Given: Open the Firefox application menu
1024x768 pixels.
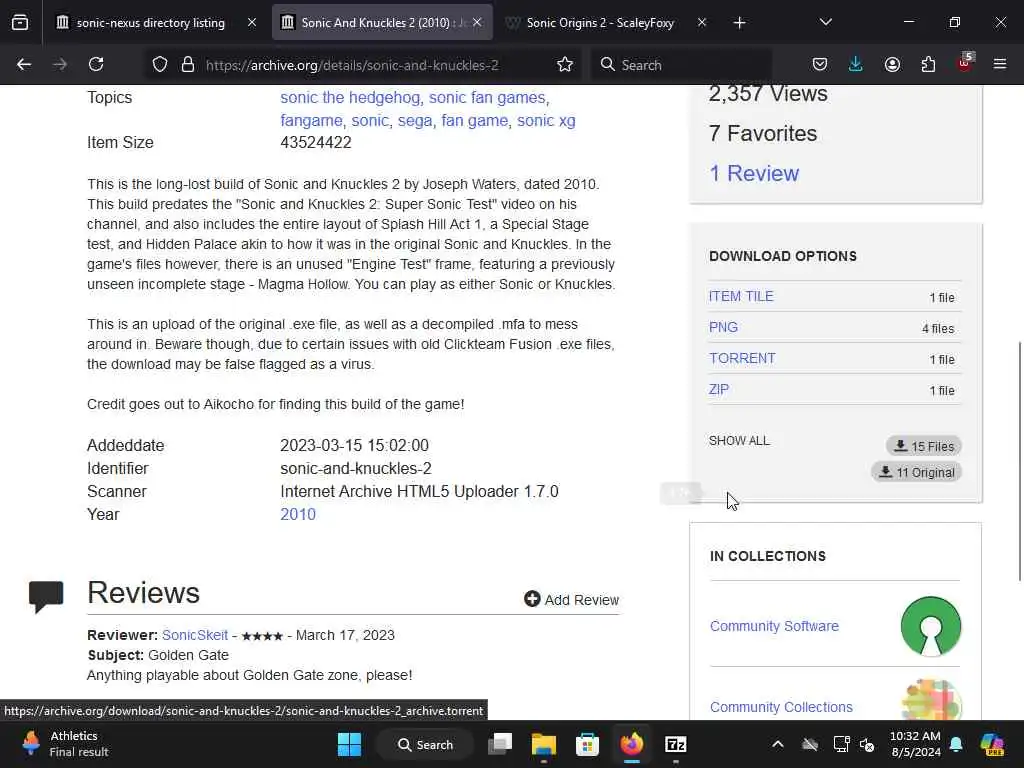Looking at the screenshot, I should (1000, 65).
